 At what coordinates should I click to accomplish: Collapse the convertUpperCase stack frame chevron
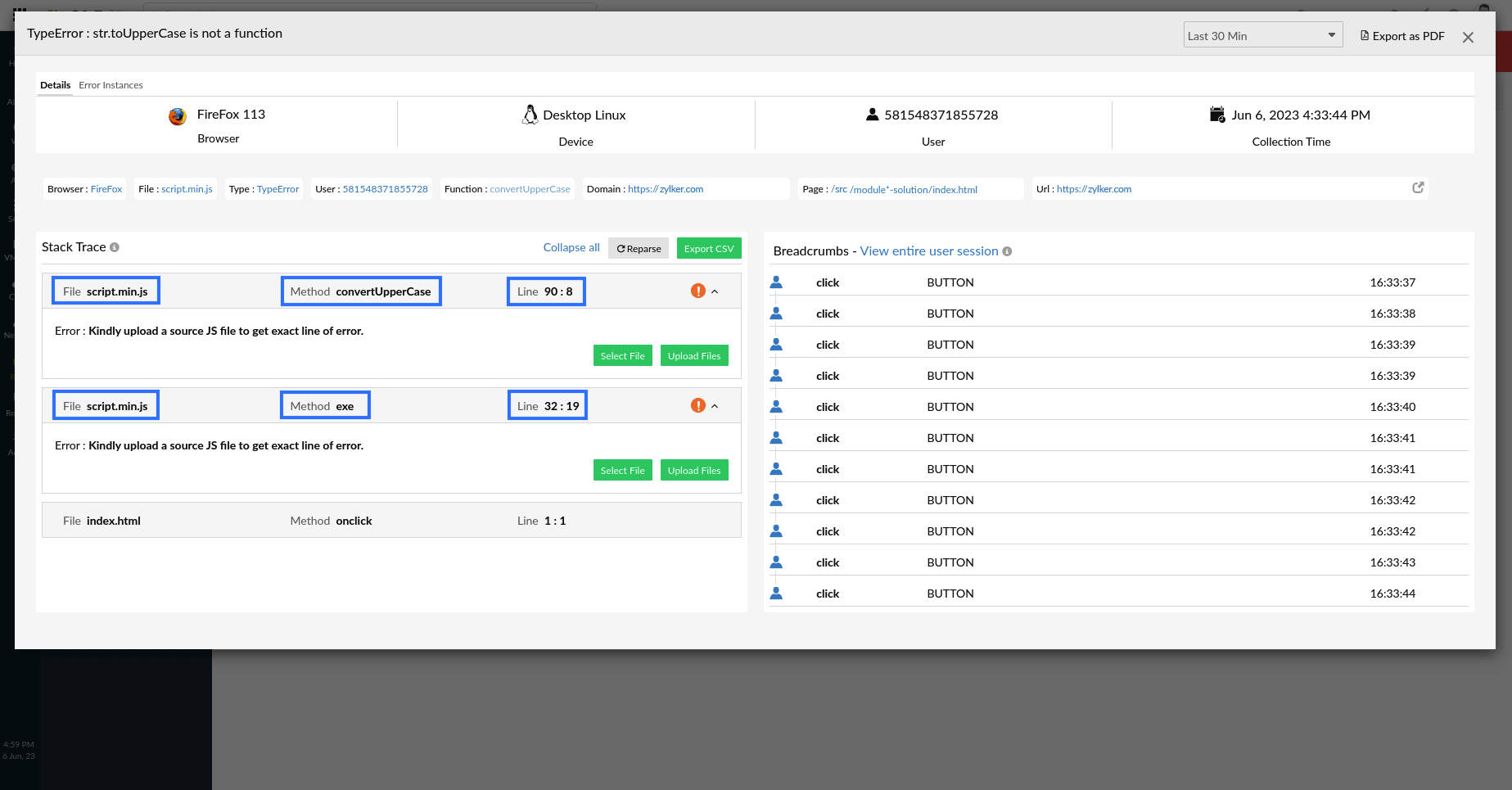click(715, 291)
